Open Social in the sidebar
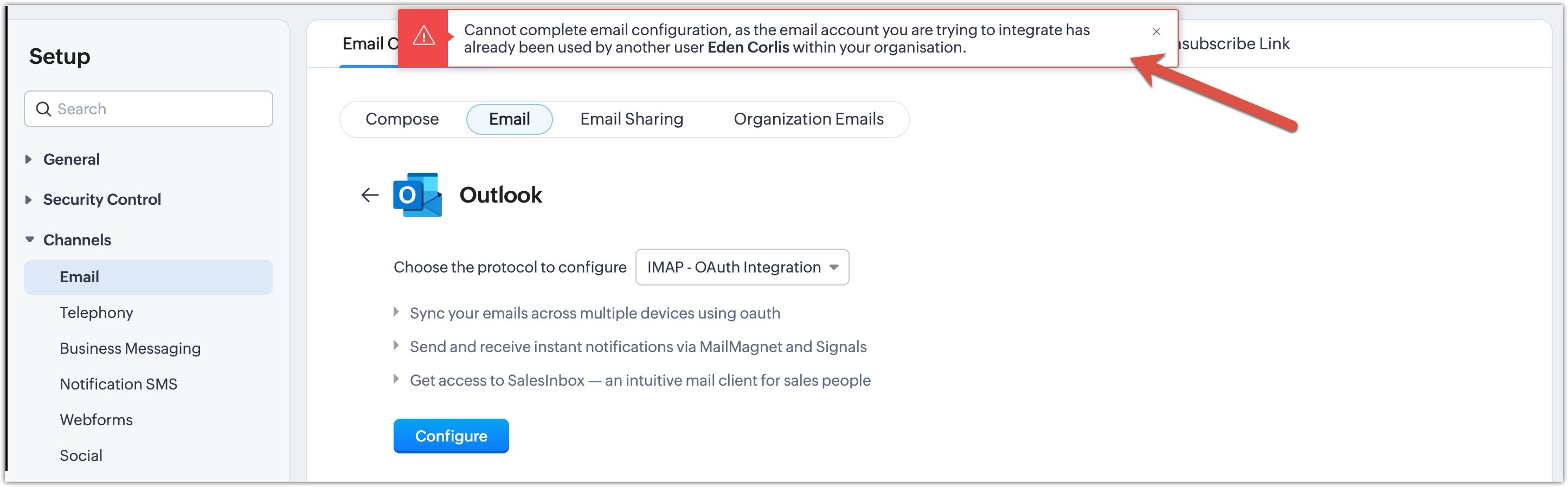This screenshot has height=487, width=1568. coord(81,456)
